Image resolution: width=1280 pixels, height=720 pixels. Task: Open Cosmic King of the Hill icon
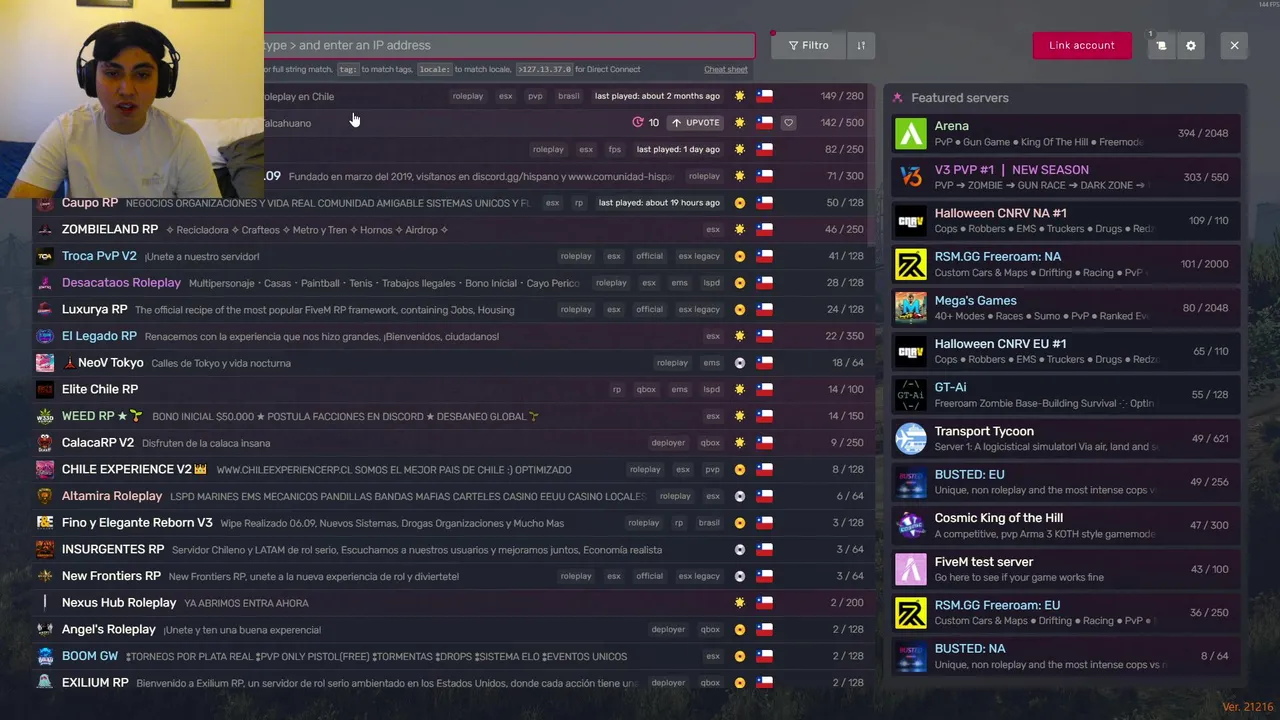910,525
